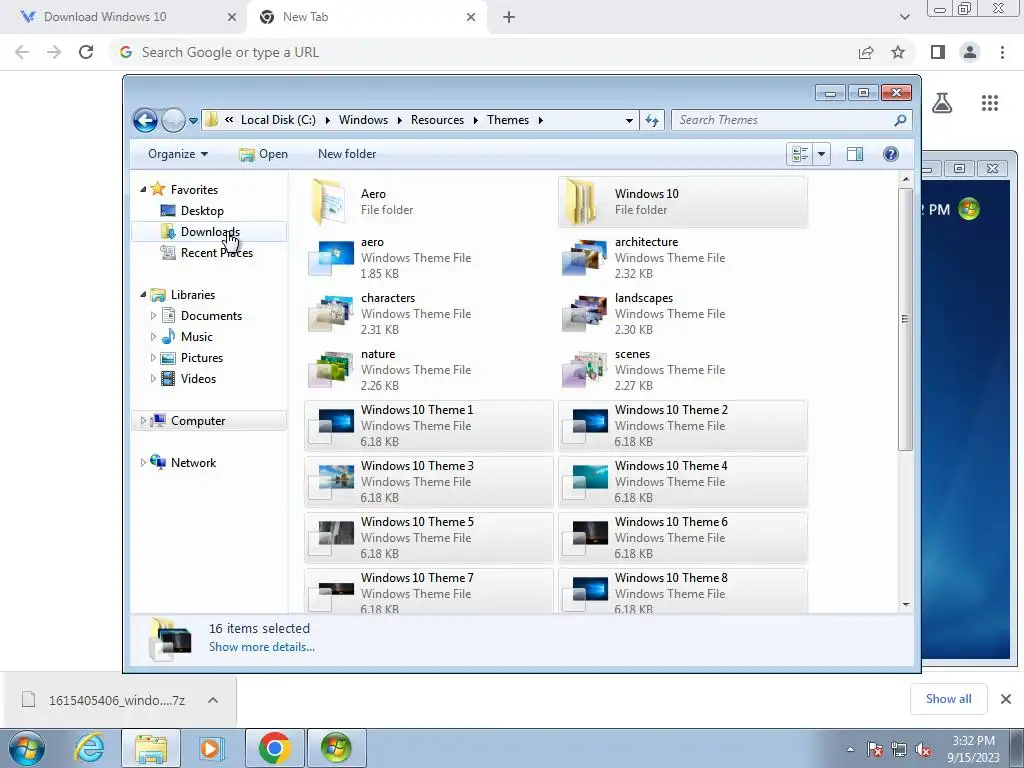This screenshot has height=768, width=1024.
Task: Select Network in navigation pane
Action: (193, 463)
